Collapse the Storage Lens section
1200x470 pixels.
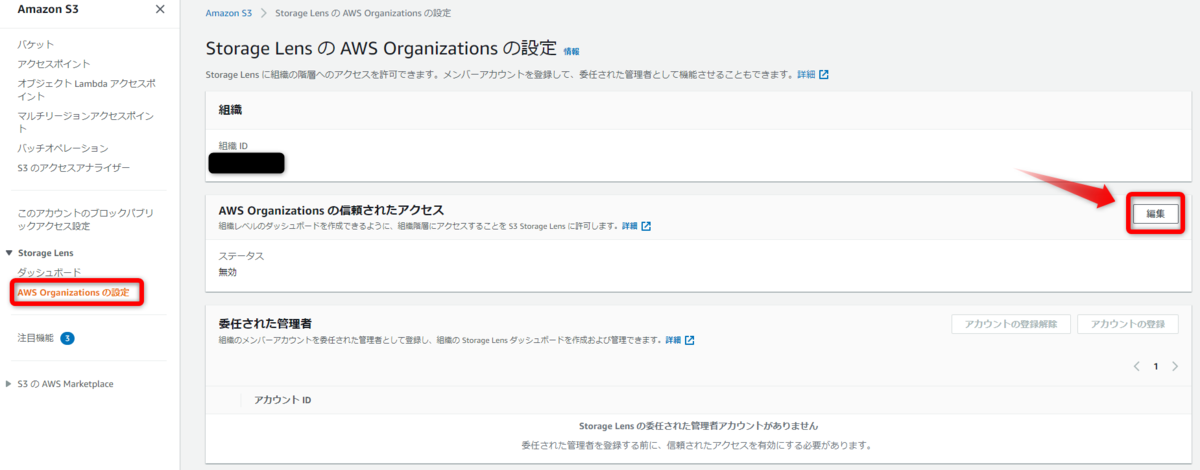click(x=9, y=253)
